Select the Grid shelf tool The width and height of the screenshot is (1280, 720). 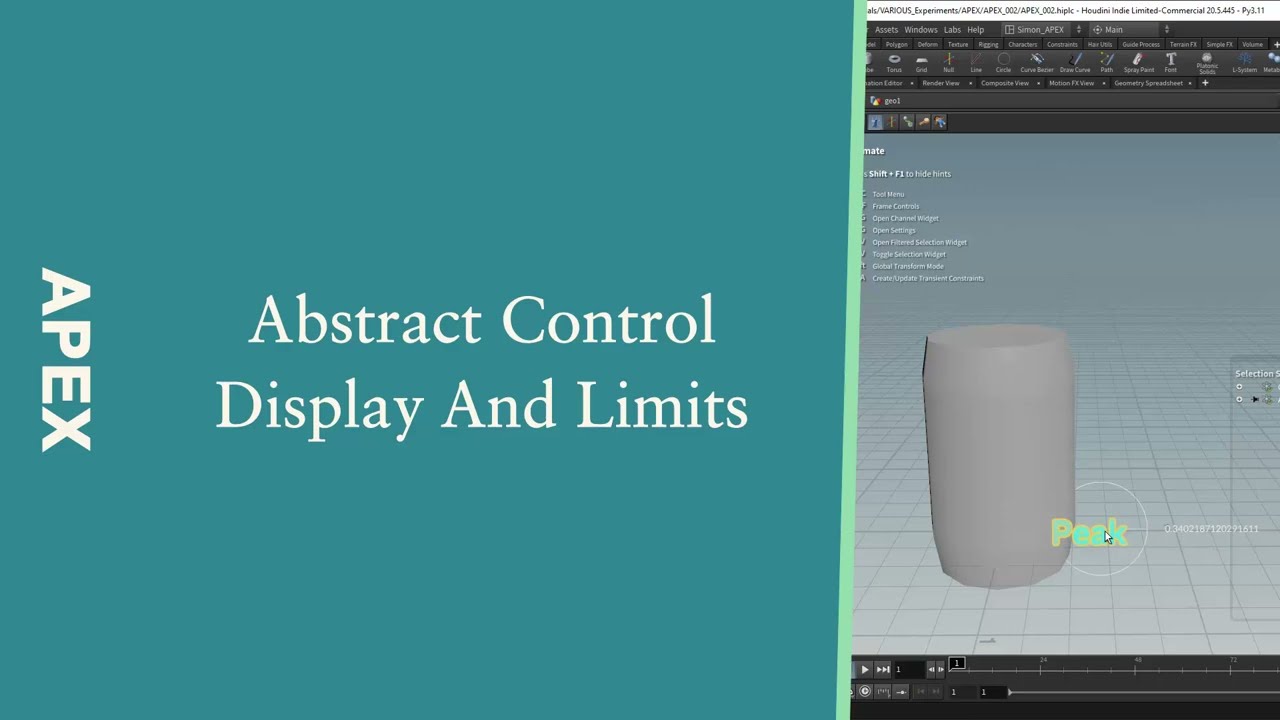click(921, 62)
